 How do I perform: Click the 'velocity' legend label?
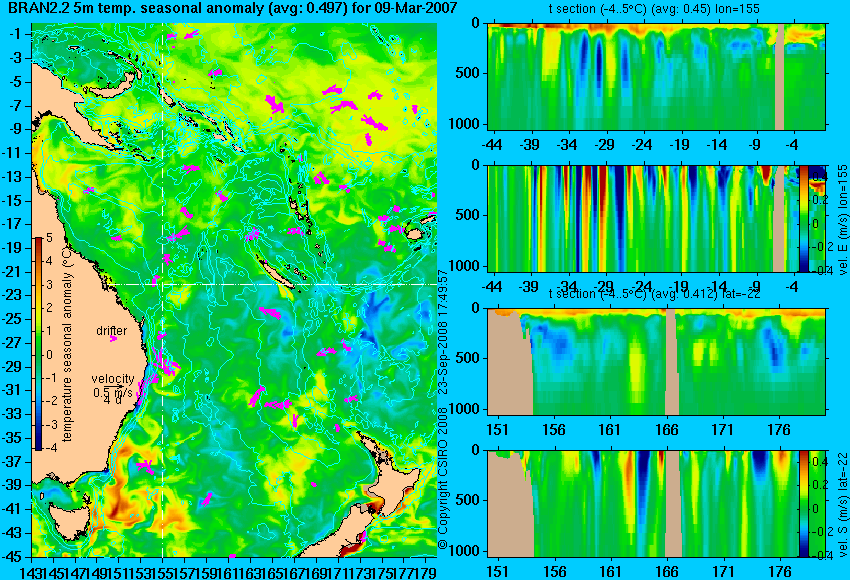pyautogui.click(x=113, y=379)
